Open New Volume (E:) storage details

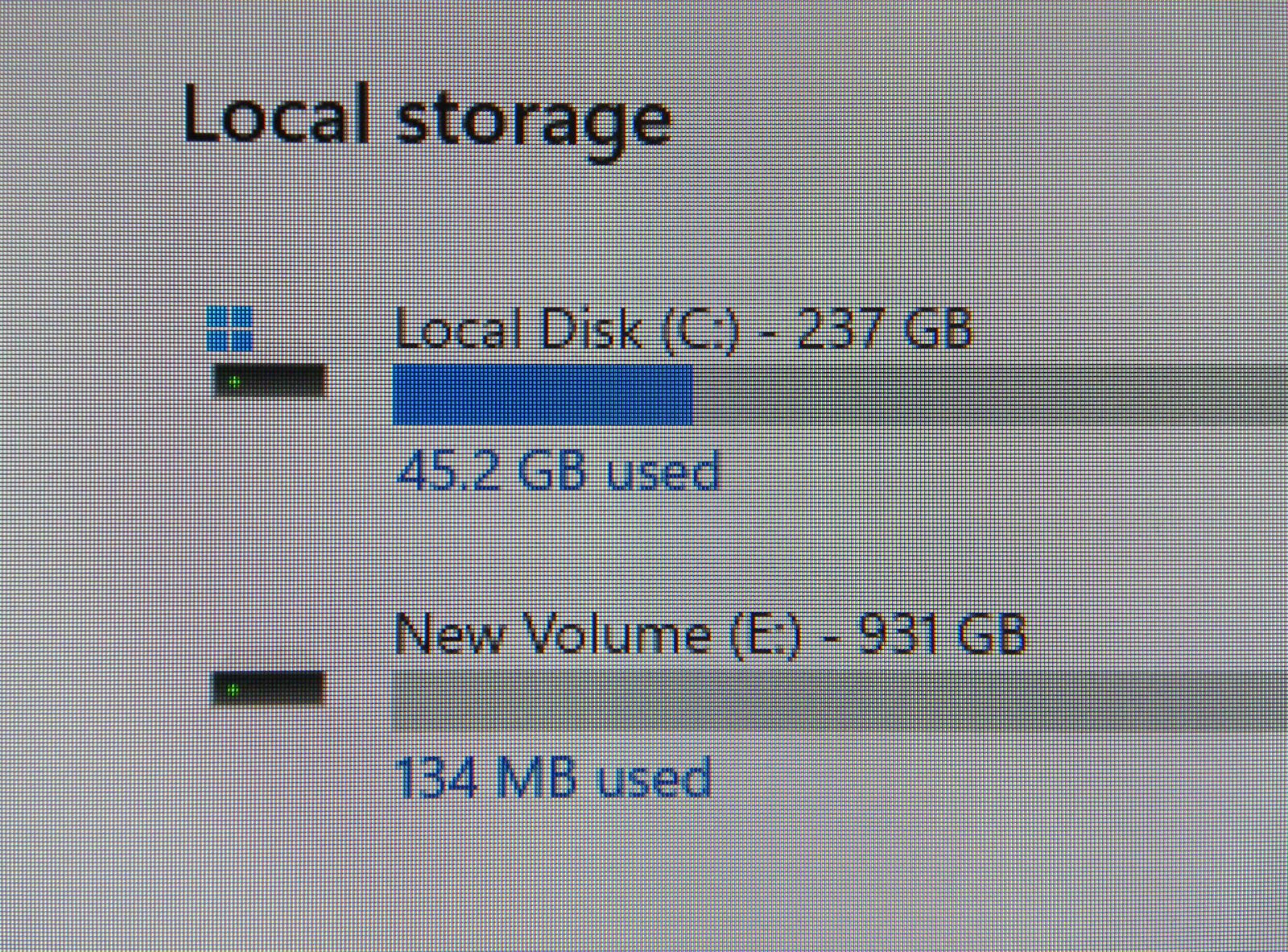pos(710,635)
